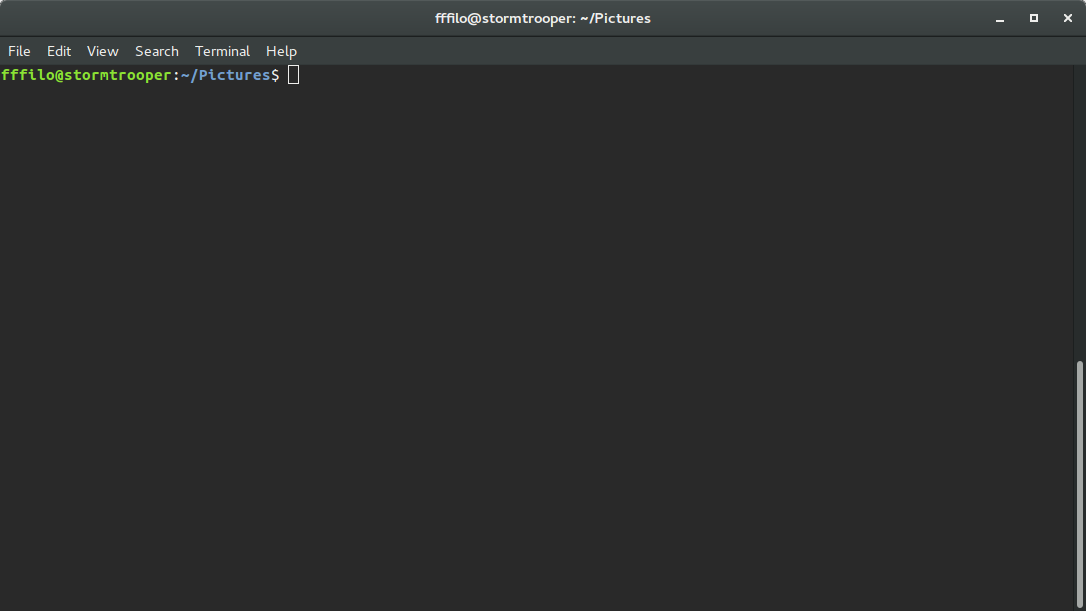
Task: Open the File menu
Action: (19, 51)
